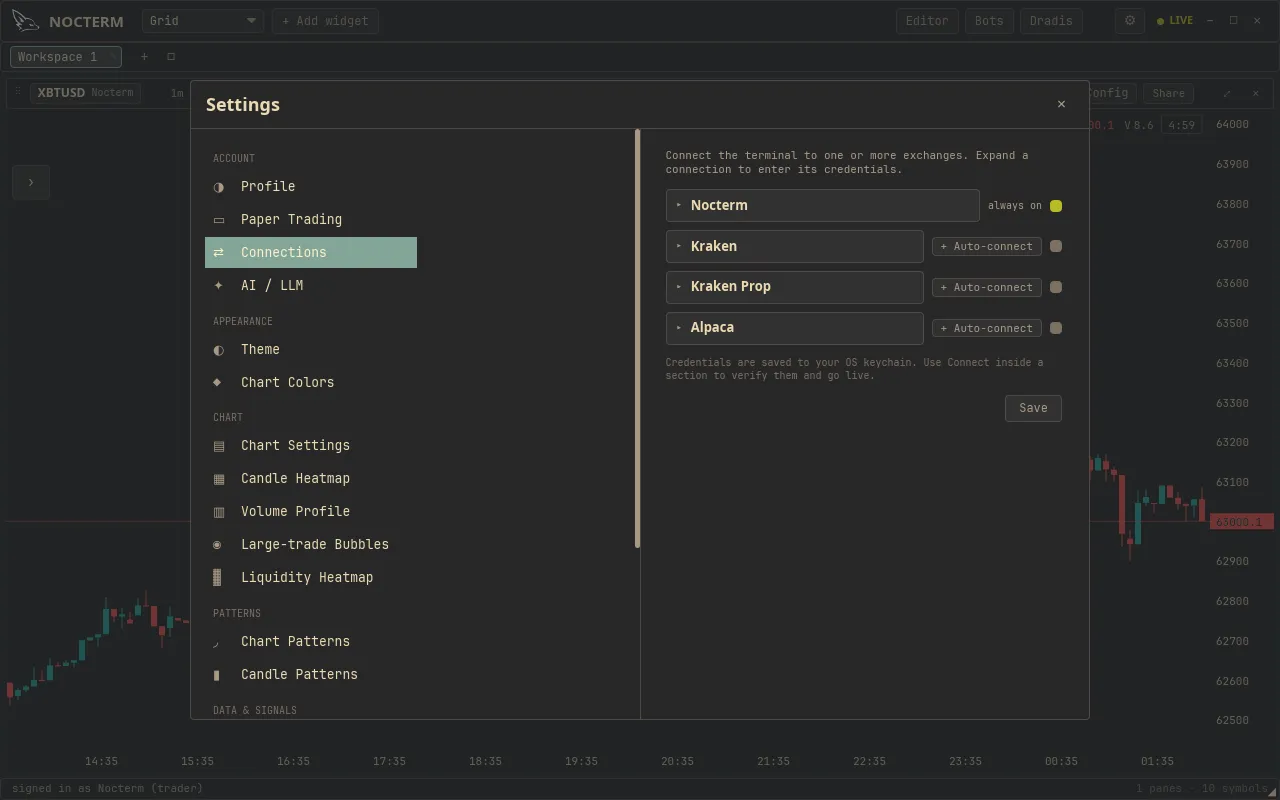Click the Theme half-circle icon
Image resolution: width=1280 pixels, height=800 pixels.
(x=219, y=350)
